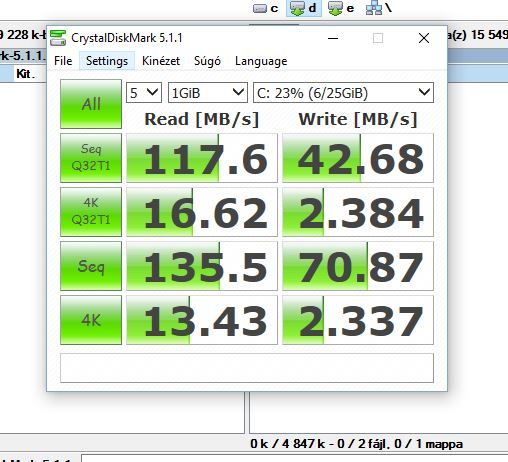The image size is (508, 462).
Task: Select drive e icon in file manager
Action: coord(341,8)
